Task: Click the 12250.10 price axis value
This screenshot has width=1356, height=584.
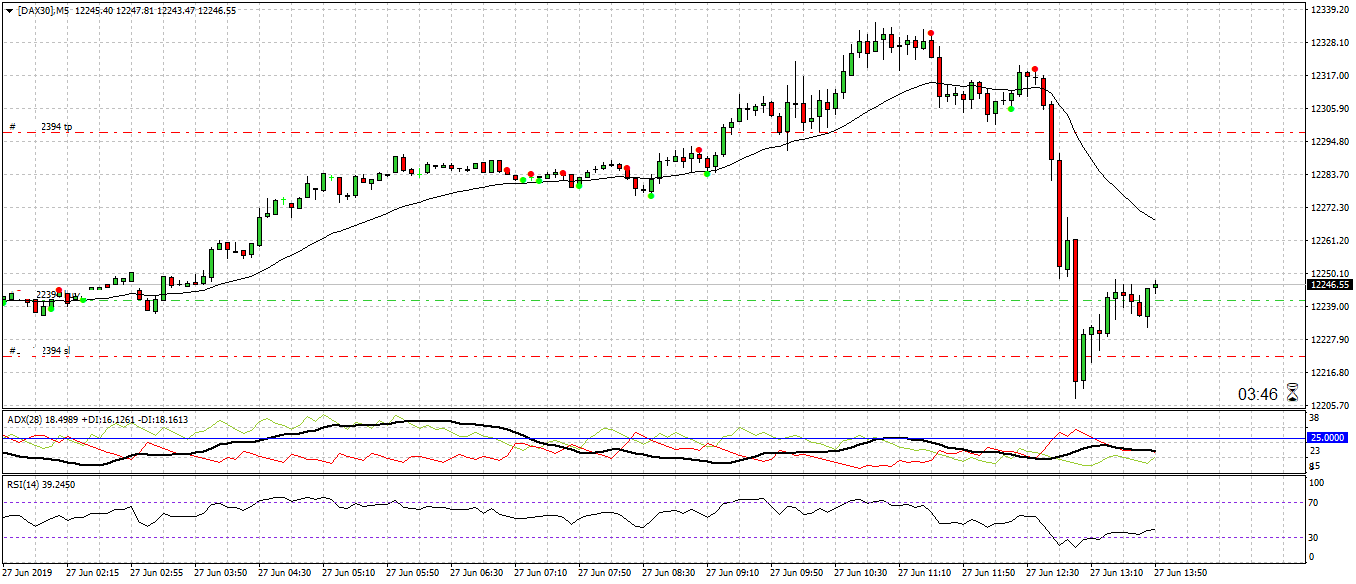Action: (x=1328, y=273)
